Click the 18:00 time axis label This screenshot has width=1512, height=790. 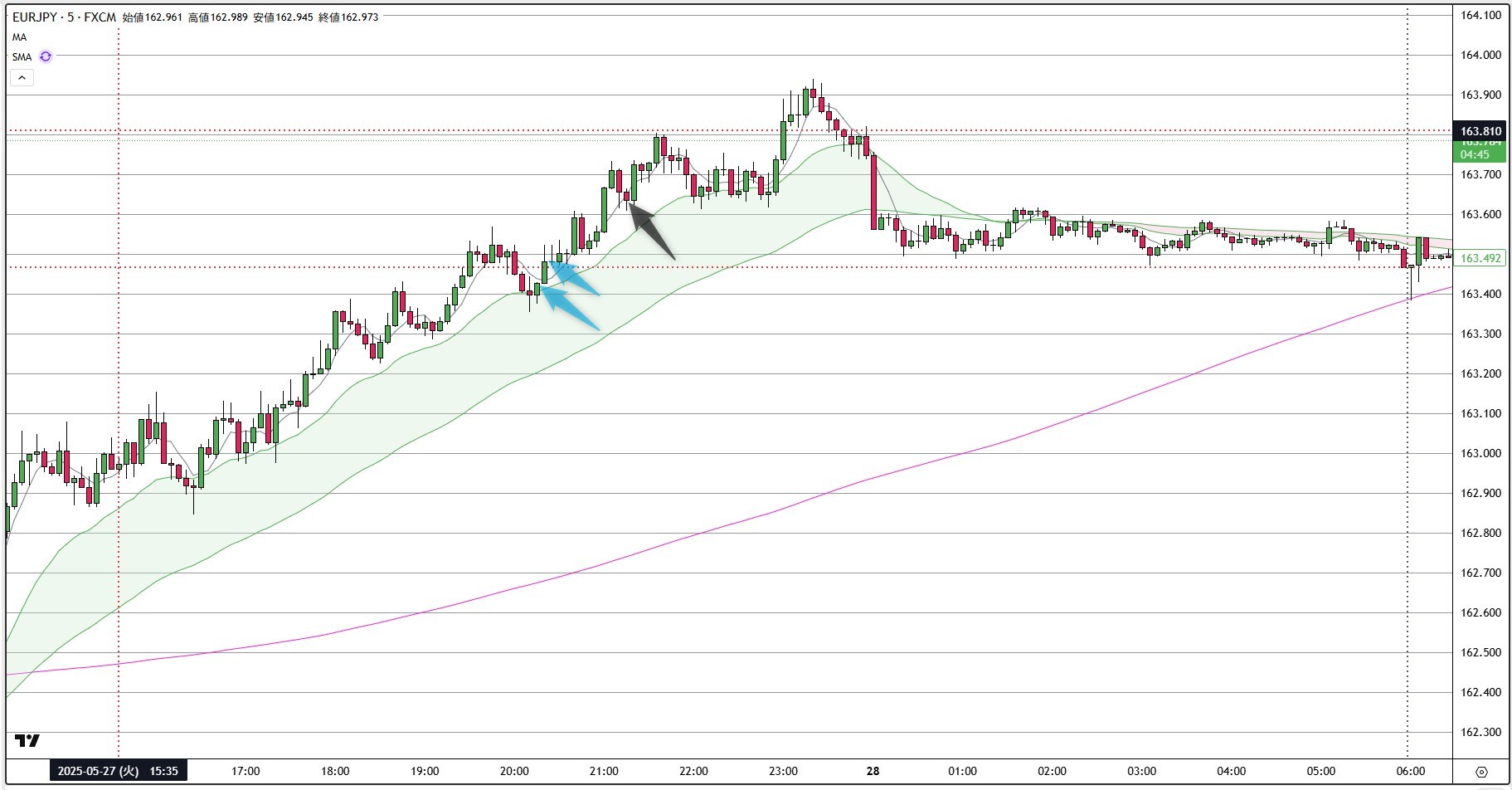point(335,771)
